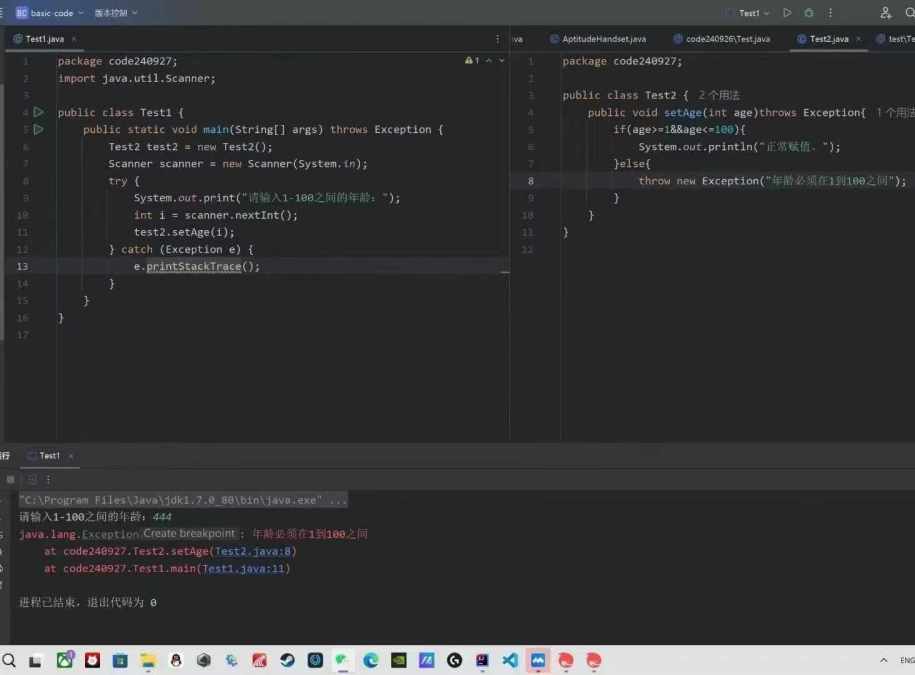Start debugging with the bug icon

tap(809, 12)
